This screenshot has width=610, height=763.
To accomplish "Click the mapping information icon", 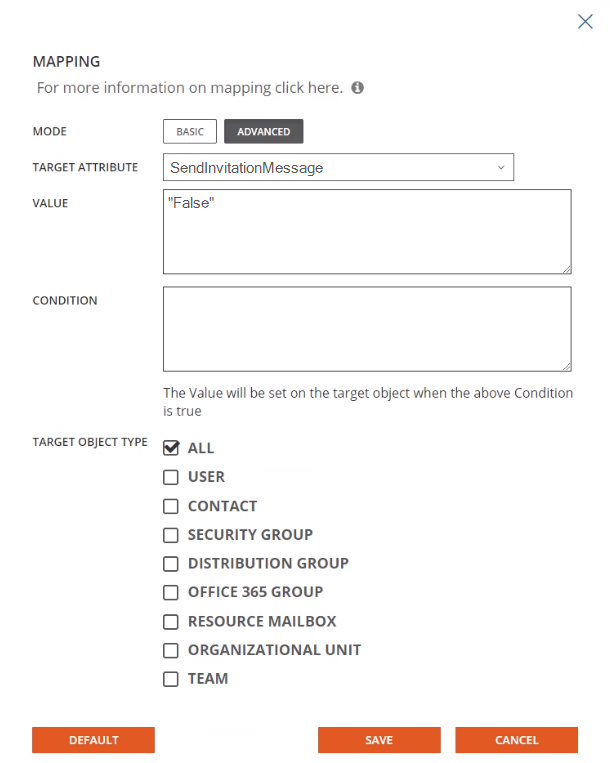I will [x=358, y=88].
